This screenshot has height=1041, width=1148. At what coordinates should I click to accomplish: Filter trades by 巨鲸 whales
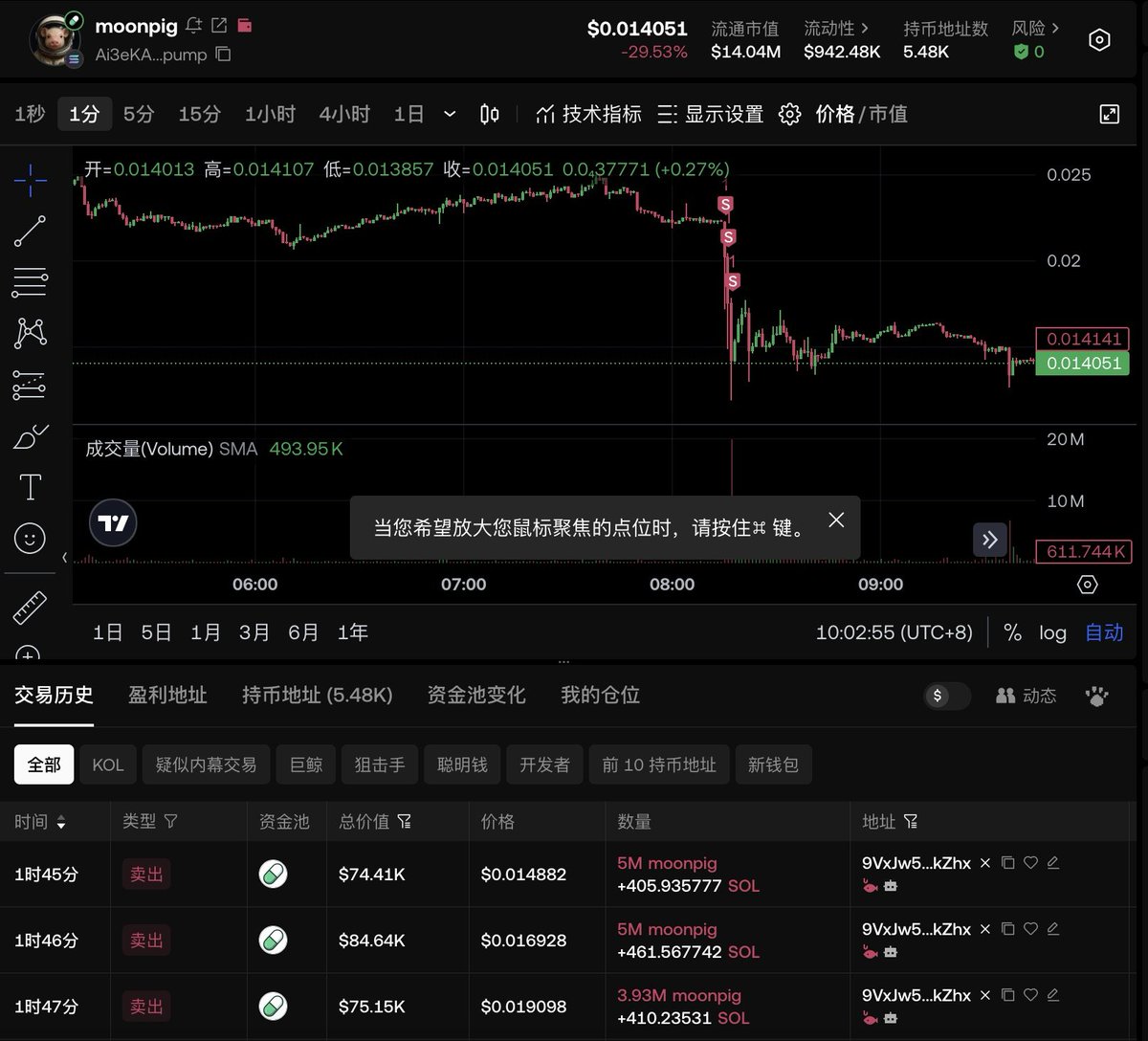(x=306, y=764)
